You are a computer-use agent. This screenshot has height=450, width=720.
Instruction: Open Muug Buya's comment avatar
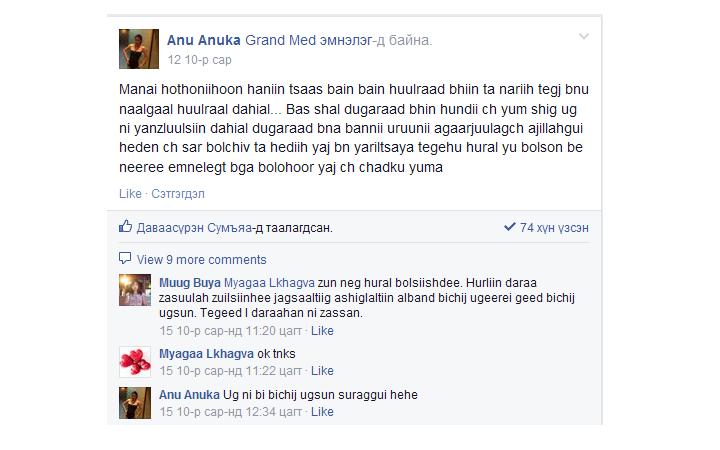tap(135, 290)
